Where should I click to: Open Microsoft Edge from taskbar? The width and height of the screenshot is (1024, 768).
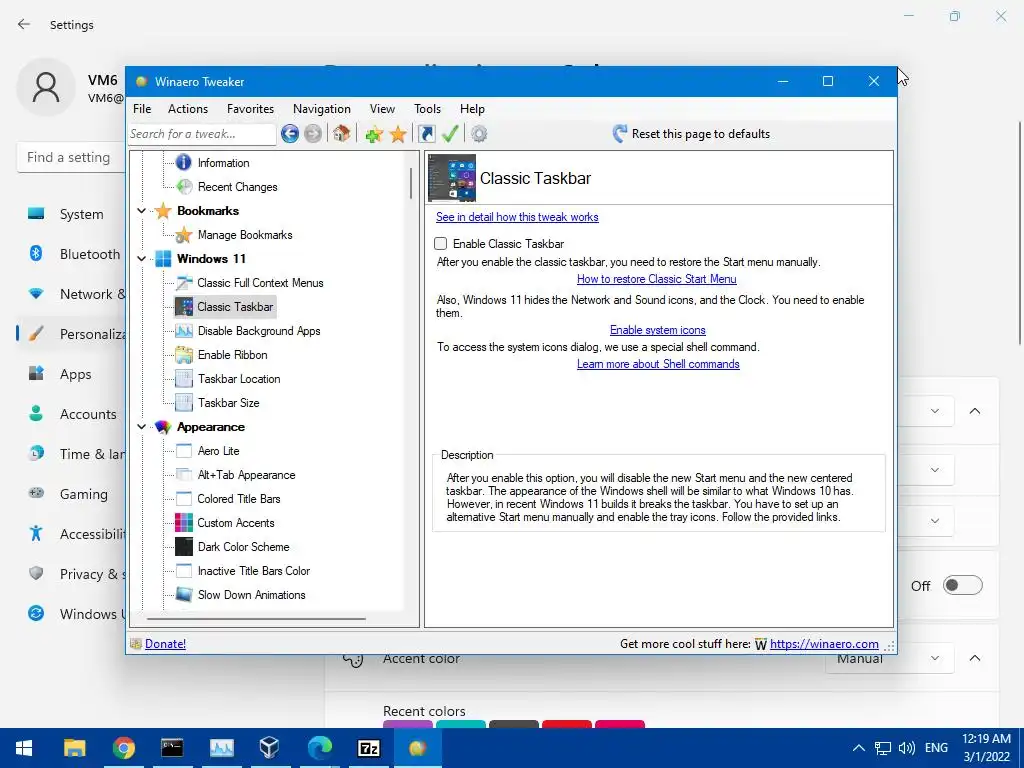(x=319, y=748)
